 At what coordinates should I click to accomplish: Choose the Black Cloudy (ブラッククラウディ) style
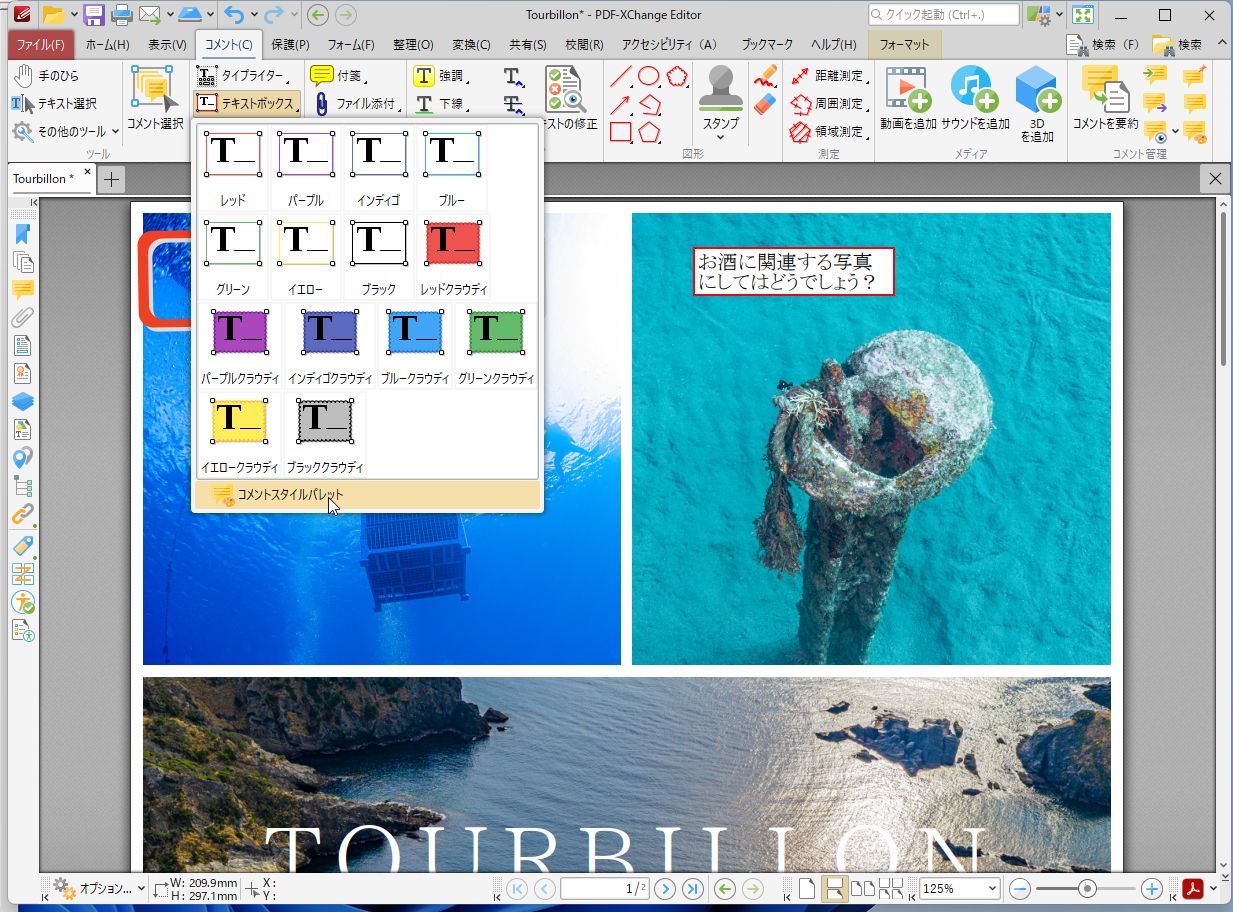(x=325, y=435)
